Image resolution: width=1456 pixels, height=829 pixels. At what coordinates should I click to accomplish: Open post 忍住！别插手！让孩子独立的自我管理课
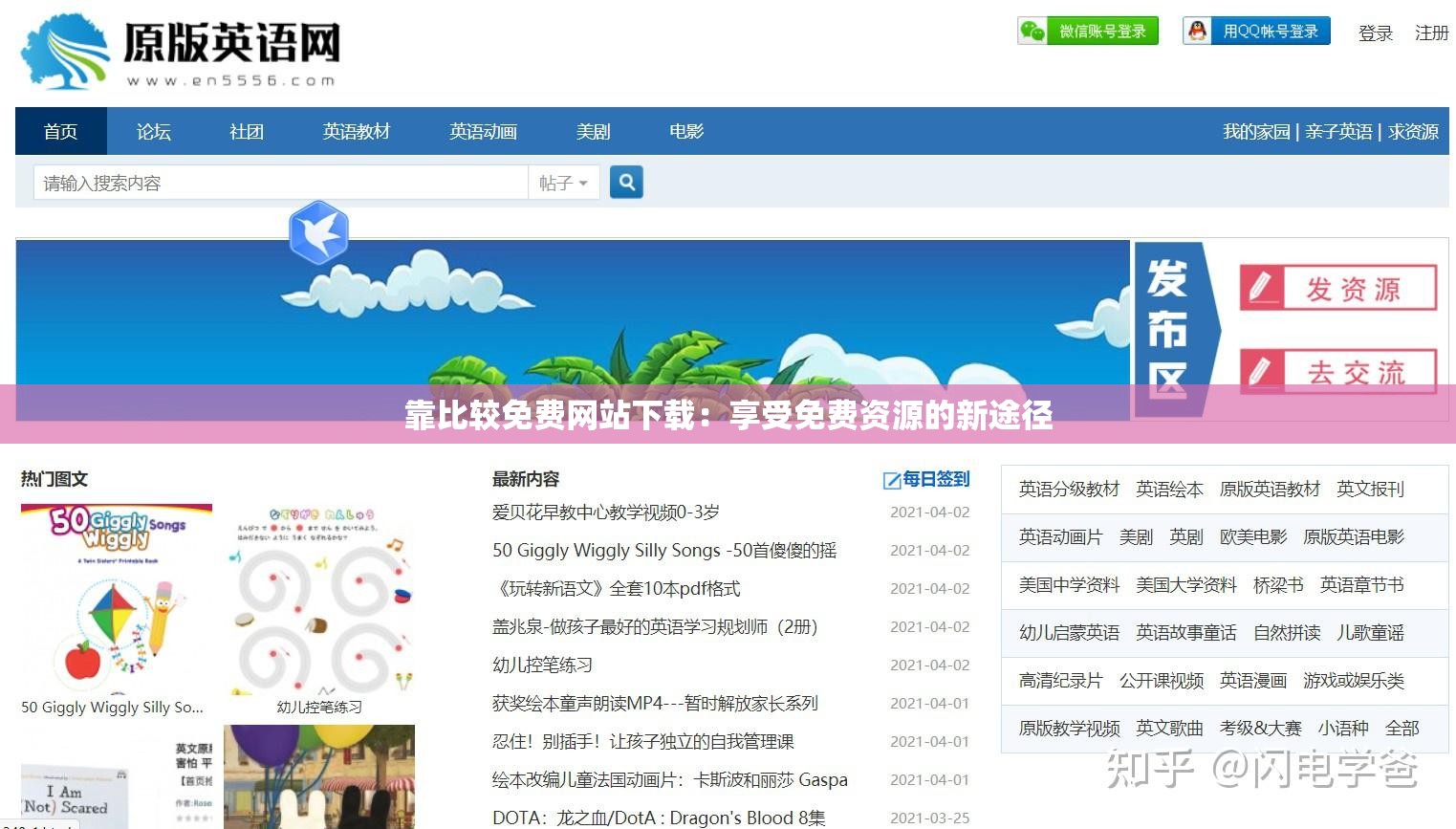pyautogui.click(x=643, y=742)
